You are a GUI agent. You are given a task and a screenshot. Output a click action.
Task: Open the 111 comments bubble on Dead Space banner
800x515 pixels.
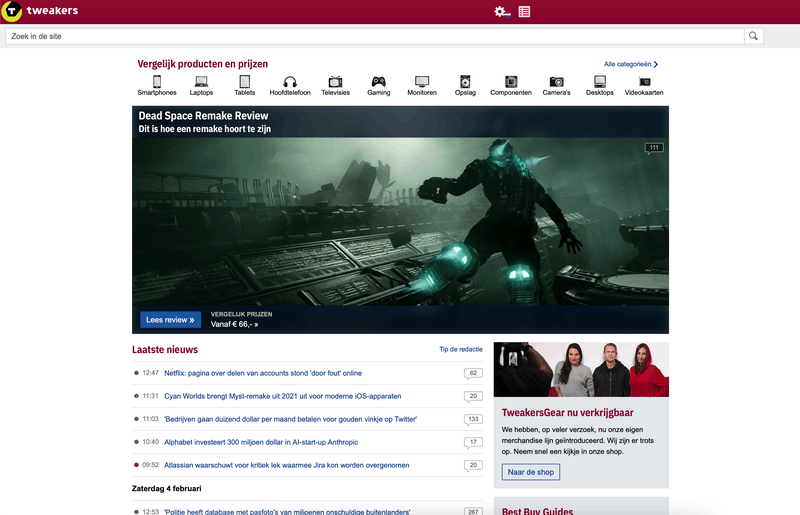[x=654, y=148]
